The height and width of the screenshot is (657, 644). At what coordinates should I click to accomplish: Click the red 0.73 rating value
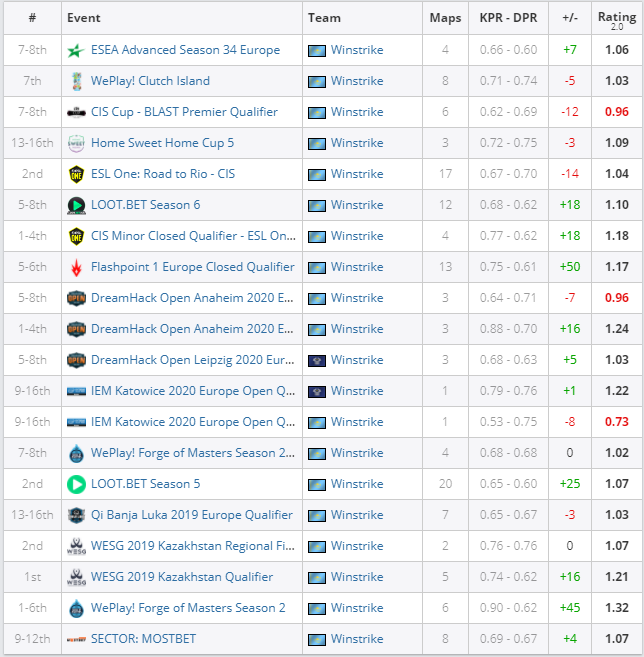(617, 422)
